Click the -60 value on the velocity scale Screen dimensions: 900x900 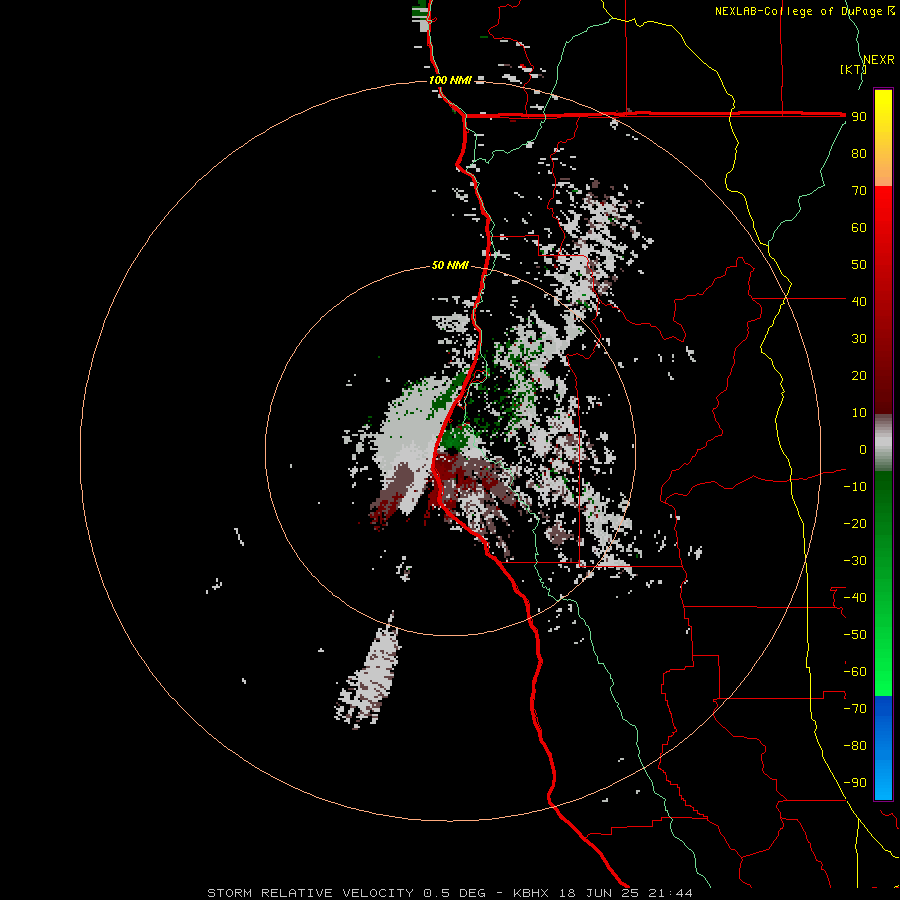coord(855,672)
